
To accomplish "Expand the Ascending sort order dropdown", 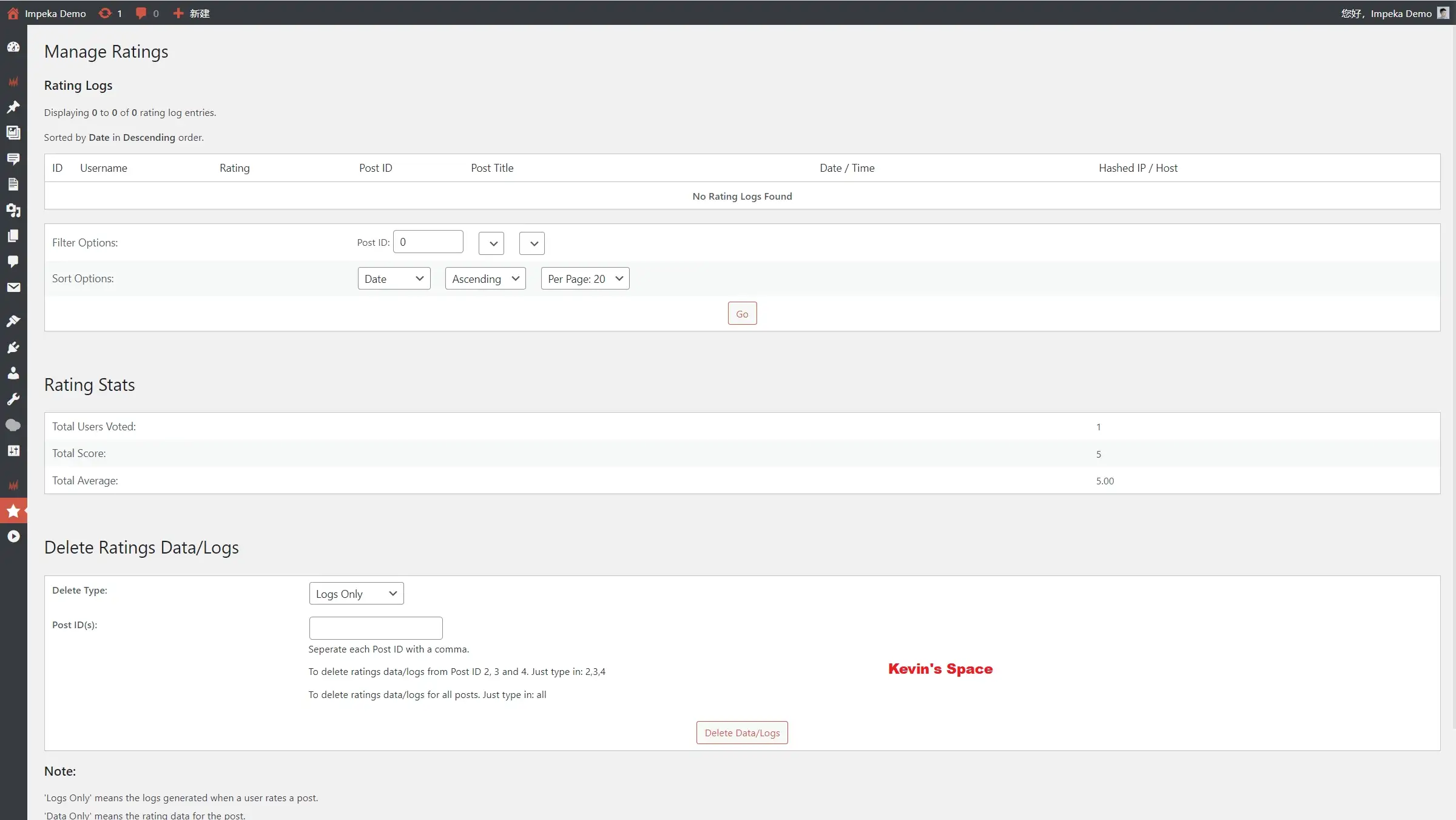I will click(485, 279).
